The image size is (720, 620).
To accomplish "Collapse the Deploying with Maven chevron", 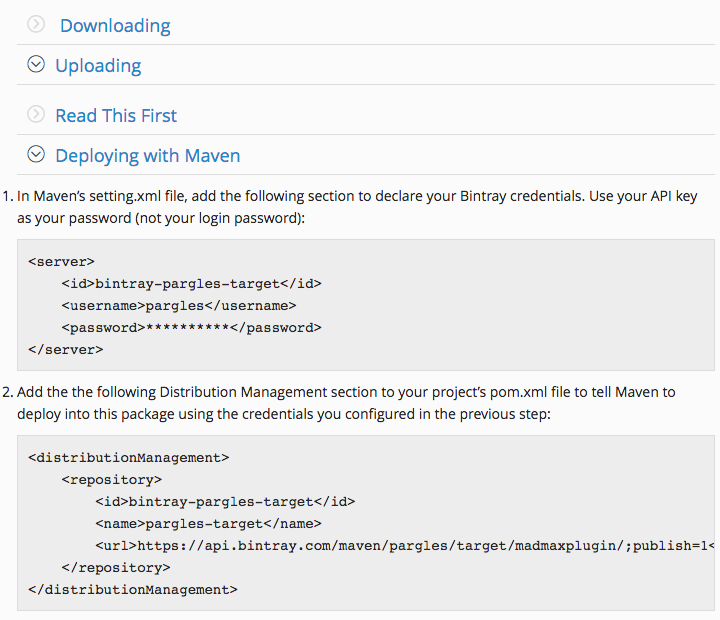I will 36,154.
